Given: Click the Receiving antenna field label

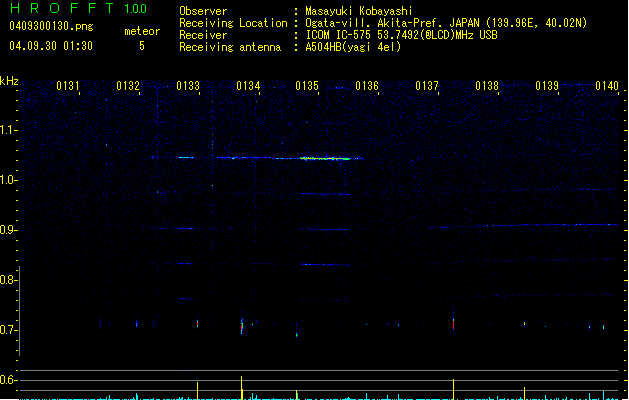Looking at the screenshot, I should tap(230, 47).
